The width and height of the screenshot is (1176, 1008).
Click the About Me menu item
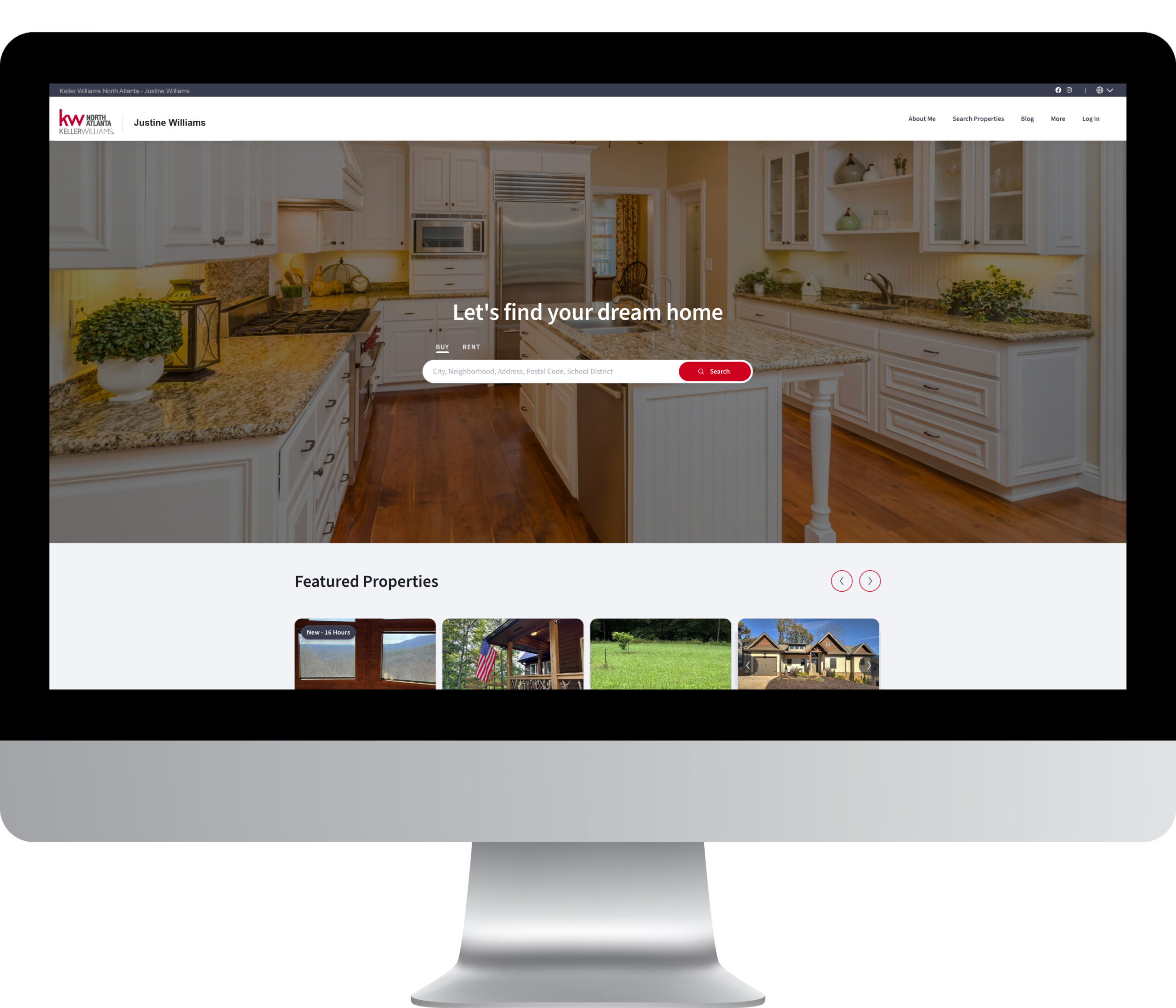922,119
